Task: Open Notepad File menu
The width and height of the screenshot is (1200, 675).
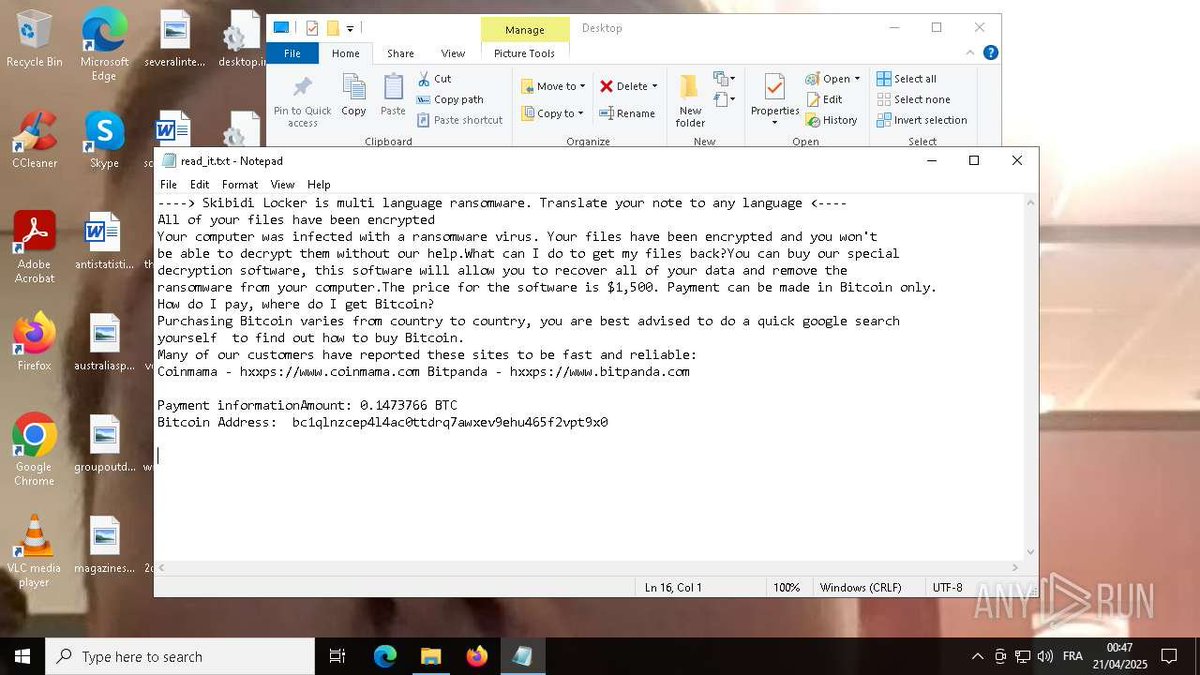Action: (x=169, y=185)
